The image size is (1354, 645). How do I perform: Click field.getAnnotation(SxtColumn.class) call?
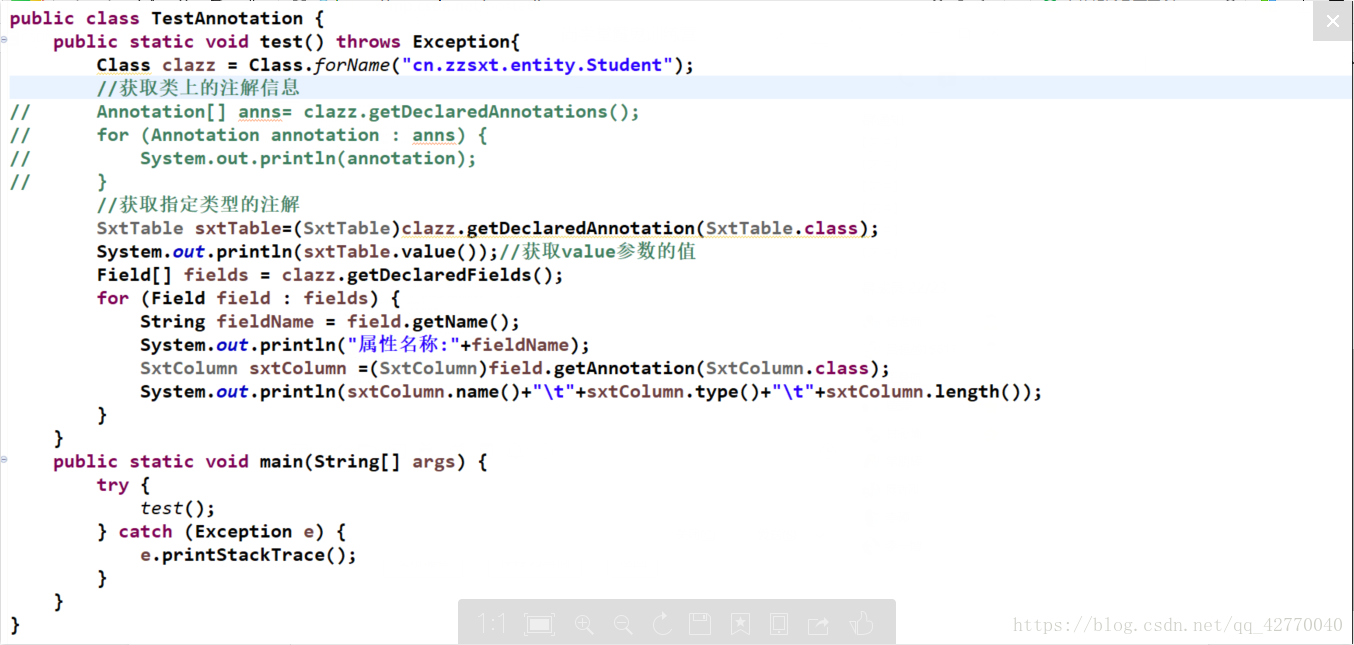click(683, 368)
